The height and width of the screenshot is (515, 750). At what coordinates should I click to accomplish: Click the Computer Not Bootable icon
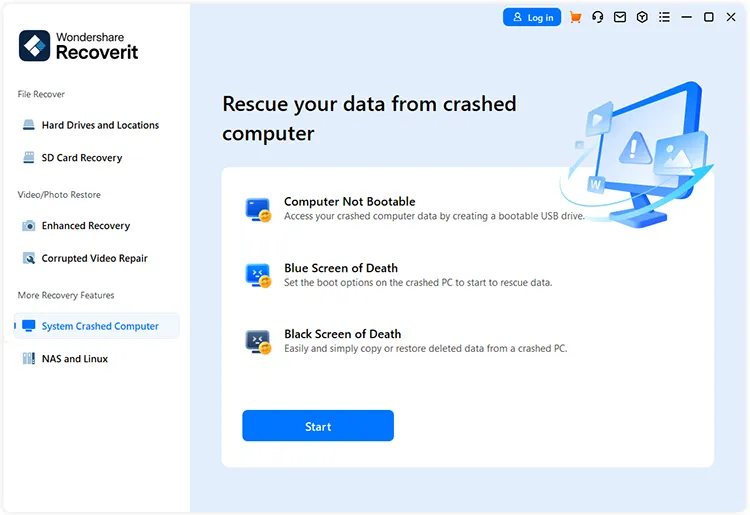tap(258, 210)
